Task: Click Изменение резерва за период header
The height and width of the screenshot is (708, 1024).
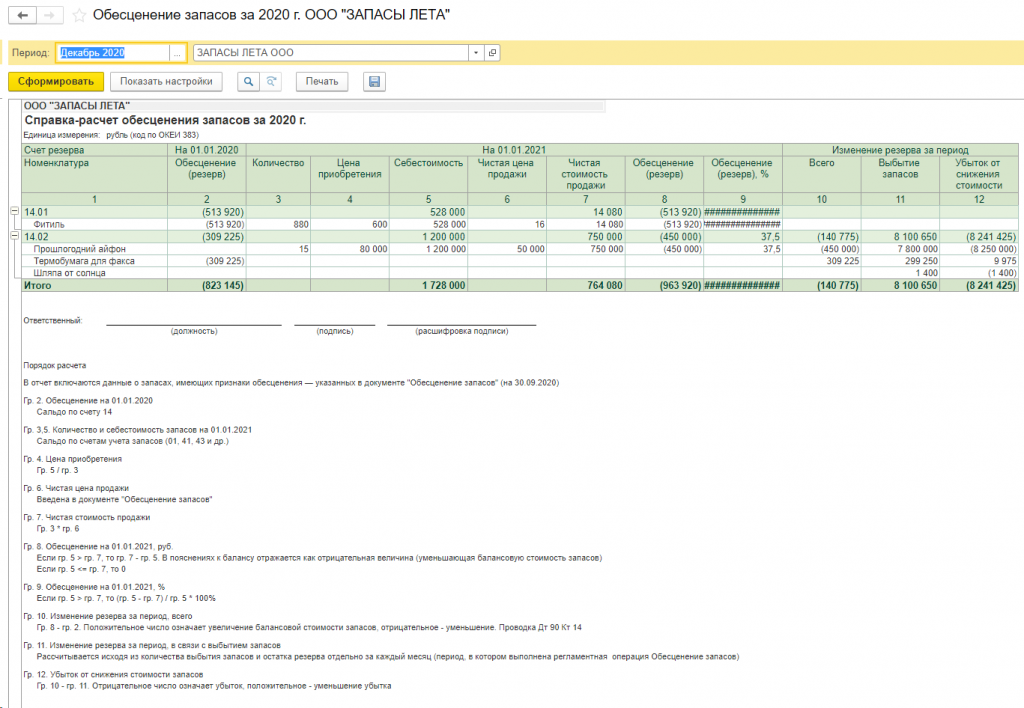Action: (900, 150)
